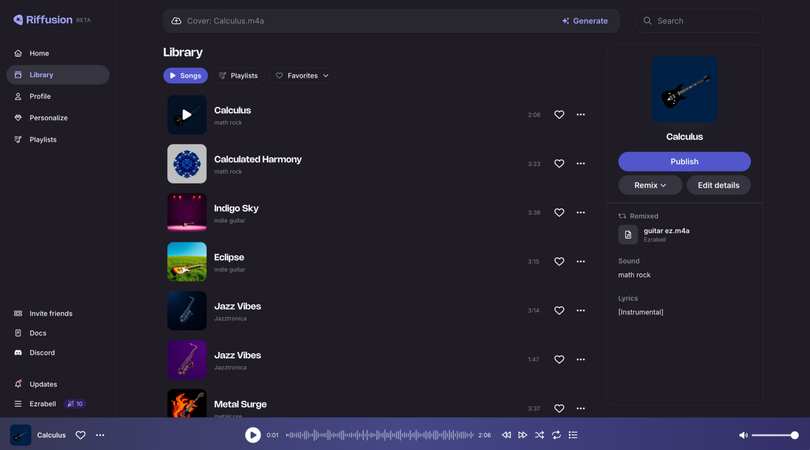Favorite Metal Surge
The width and height of the screenshot is (810, 450).
pyautogui.click(x=559, y=408)
